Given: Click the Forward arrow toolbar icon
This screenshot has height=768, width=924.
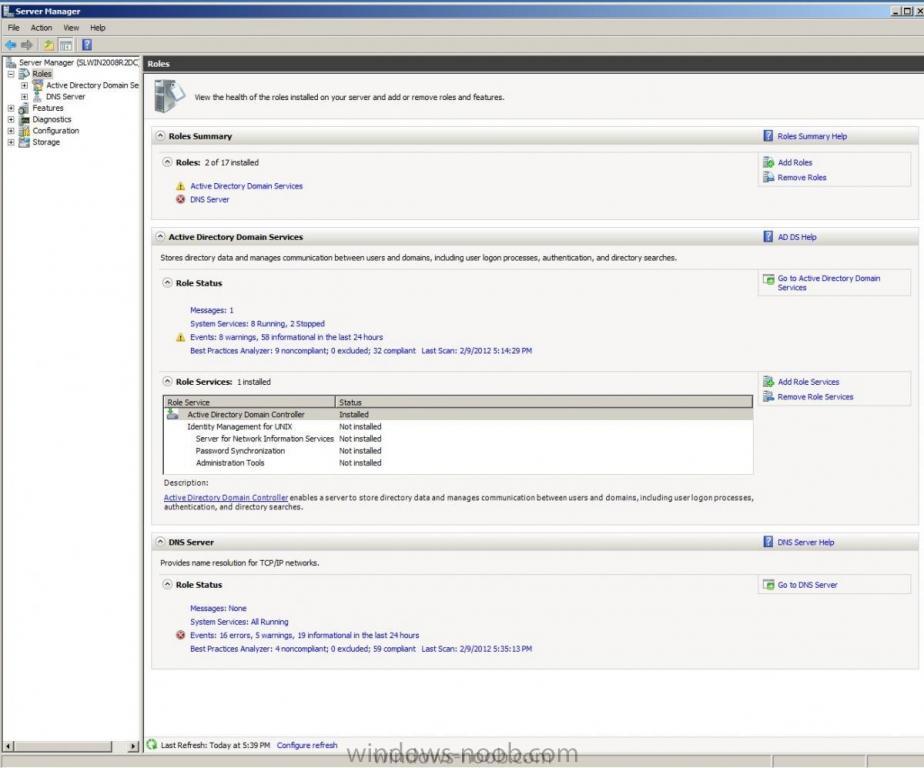Looking at the screenshot, I should 27,45.
